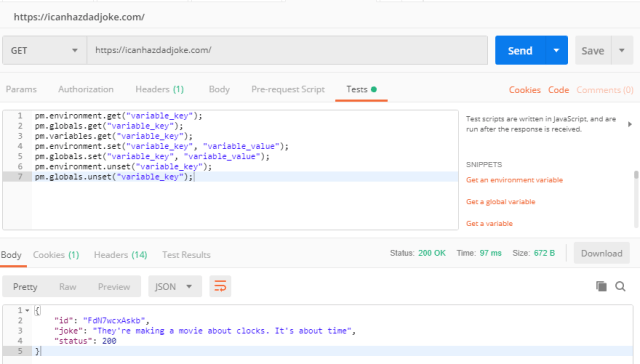Open Save options dropdown arrow
The width and height of the screenshot is (640, 364).
click(x=622, y=50)
